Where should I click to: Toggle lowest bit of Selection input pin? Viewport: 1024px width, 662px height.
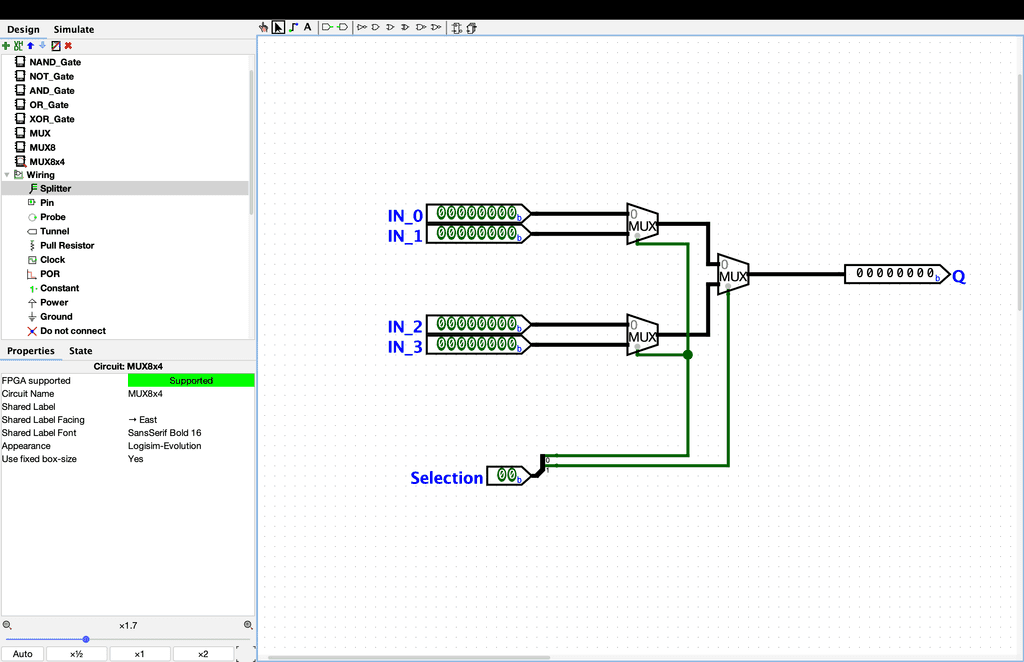(512, 476)
